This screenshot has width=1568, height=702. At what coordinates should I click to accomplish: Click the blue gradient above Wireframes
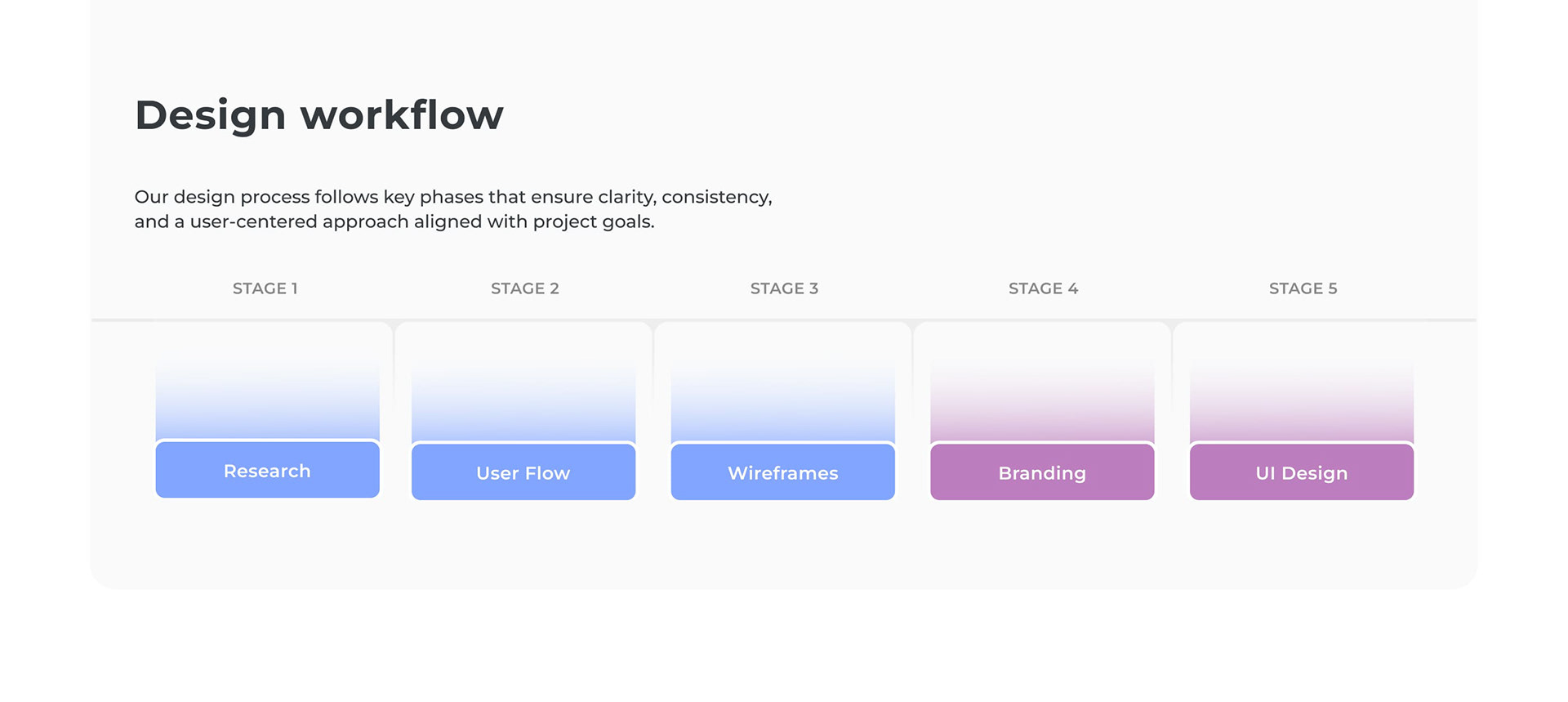pos(782,406)
